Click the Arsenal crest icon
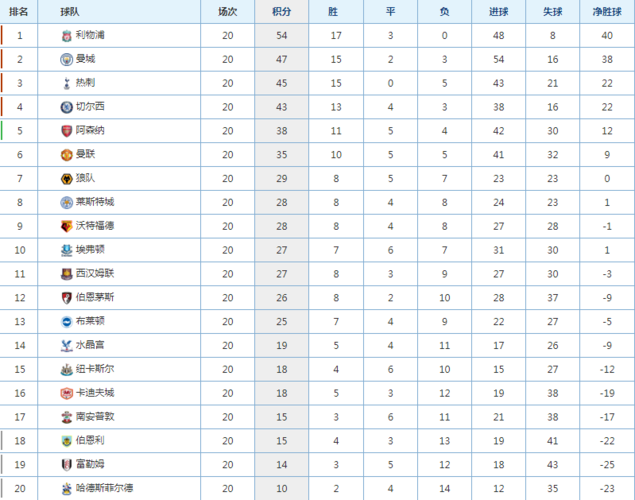The width and height of the screenshot is (635, 500). [x=66, y=131]
